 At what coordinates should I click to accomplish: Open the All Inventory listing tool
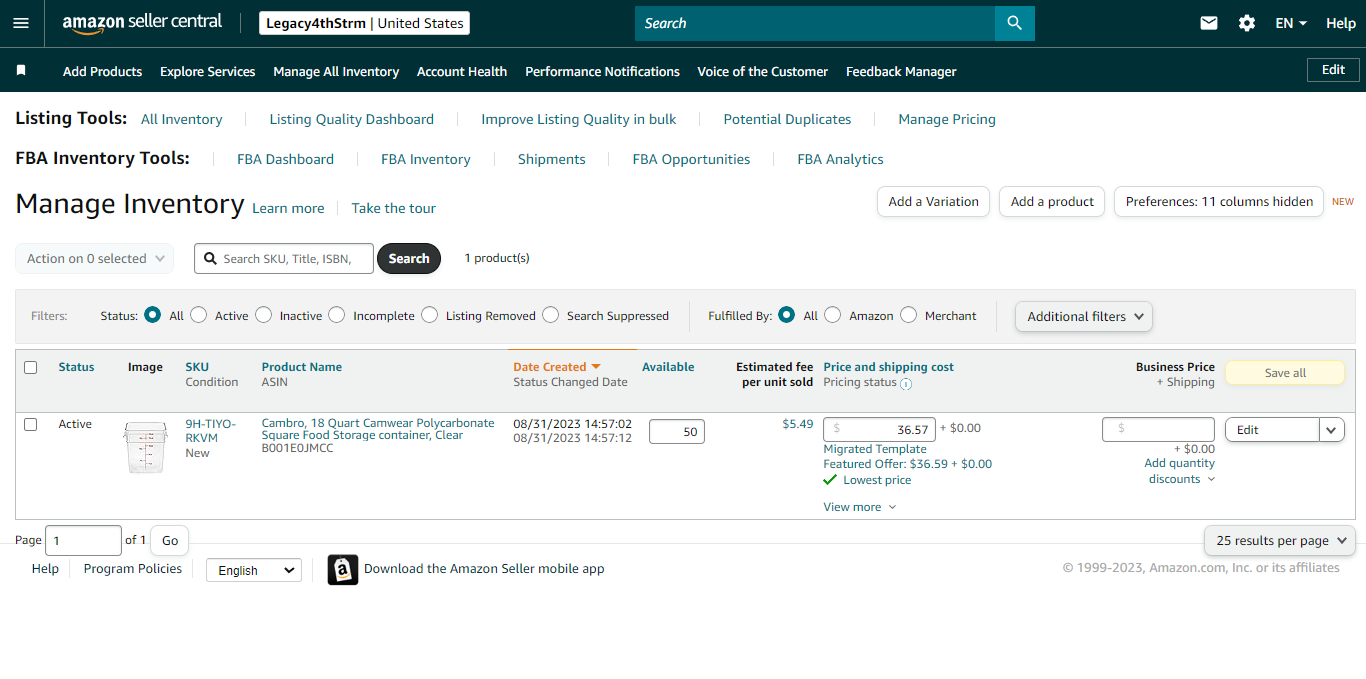(181, 119)
